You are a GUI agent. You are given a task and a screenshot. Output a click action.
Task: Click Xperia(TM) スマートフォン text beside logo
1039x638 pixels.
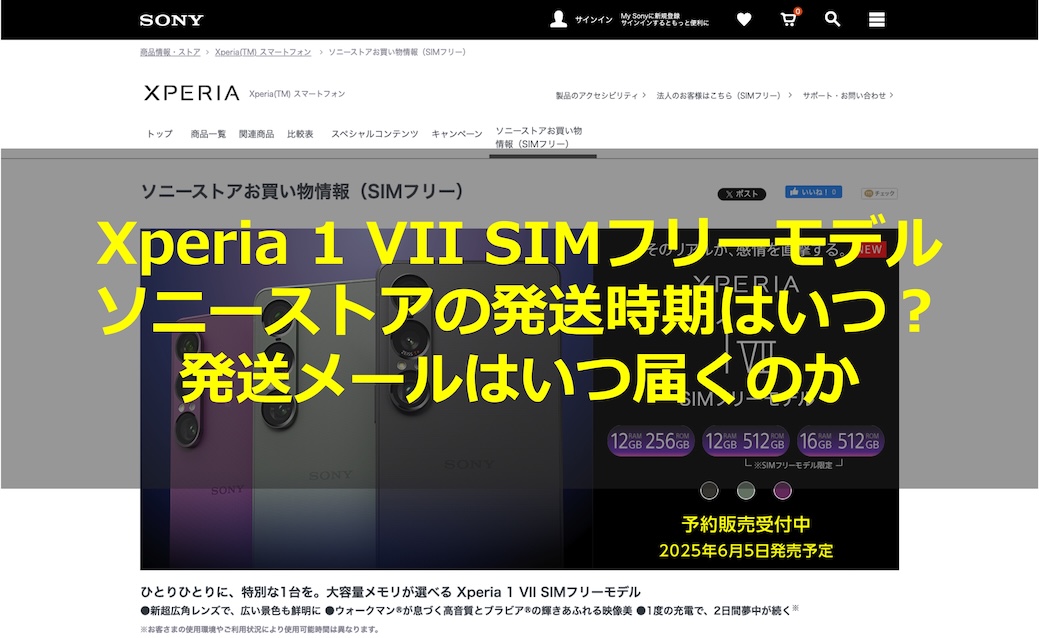(297, 94)
